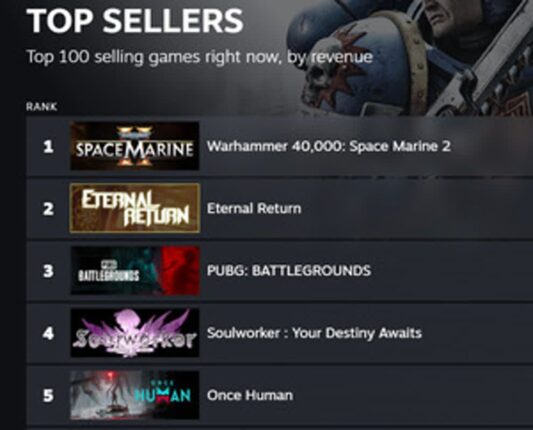Click the RANK column header
The width and height of the screenshot is (533, 430).
(x=41, y=107)
